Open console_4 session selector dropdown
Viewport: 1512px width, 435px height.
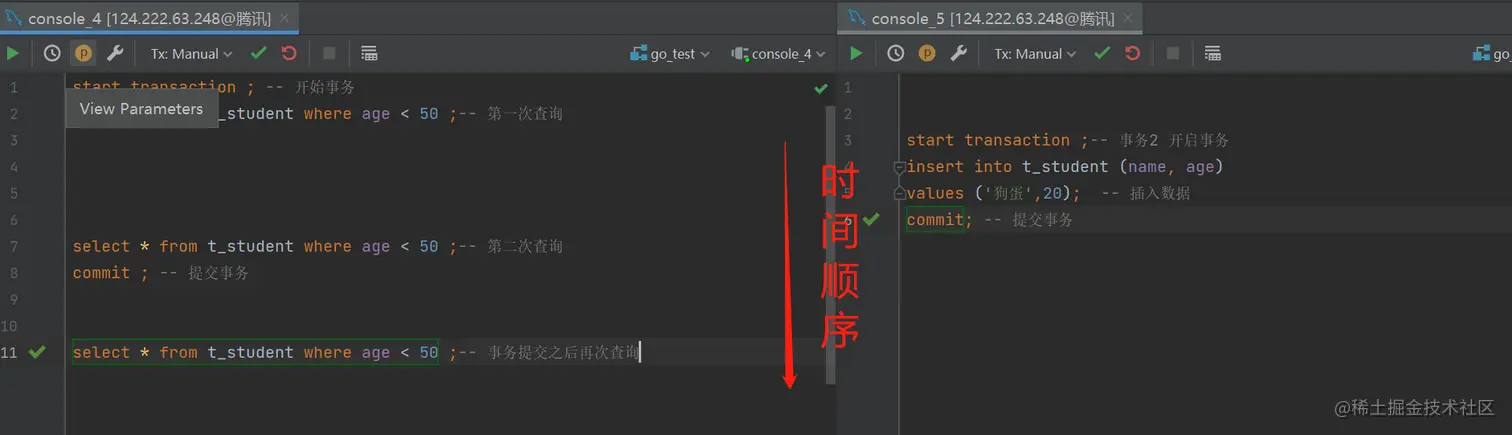[779, 54]
